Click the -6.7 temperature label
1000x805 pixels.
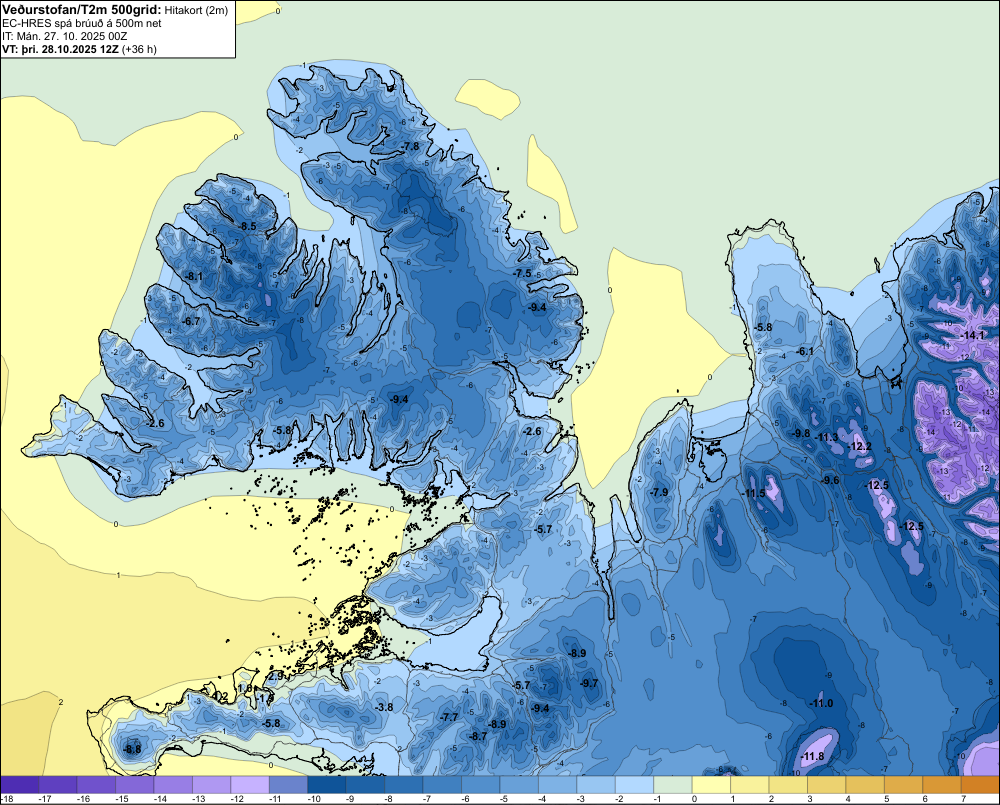pyautogui.click(x=191, y=321)
